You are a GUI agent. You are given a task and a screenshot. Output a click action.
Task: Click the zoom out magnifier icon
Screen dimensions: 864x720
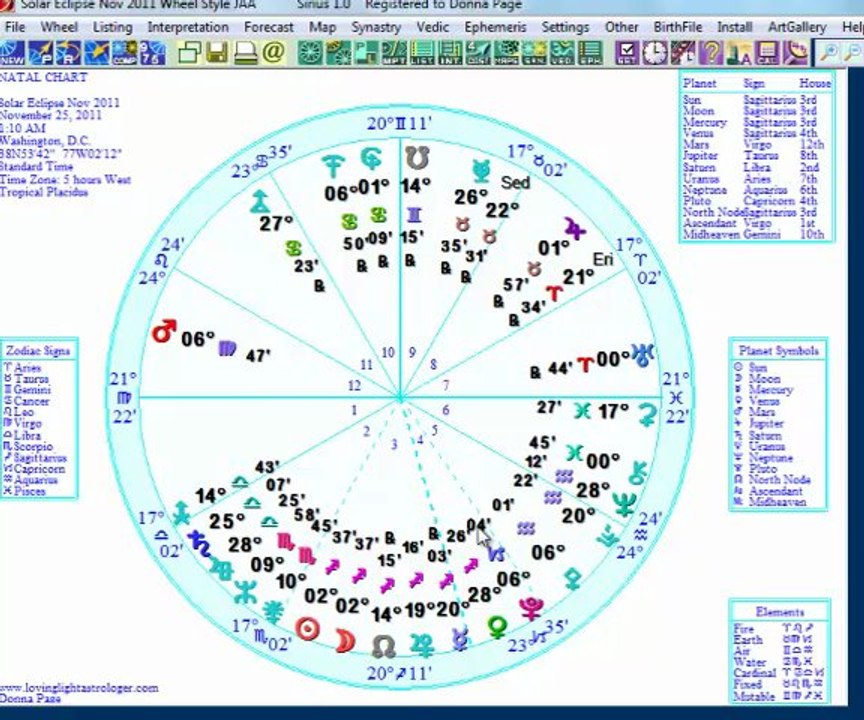click(x=853, y=53)
